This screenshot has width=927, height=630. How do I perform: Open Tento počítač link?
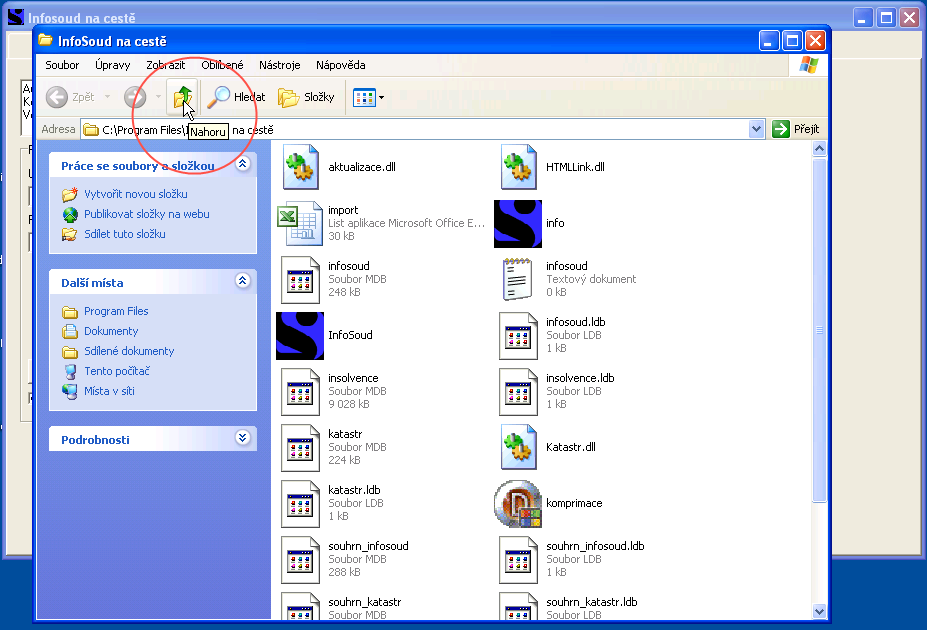point(116,371)
